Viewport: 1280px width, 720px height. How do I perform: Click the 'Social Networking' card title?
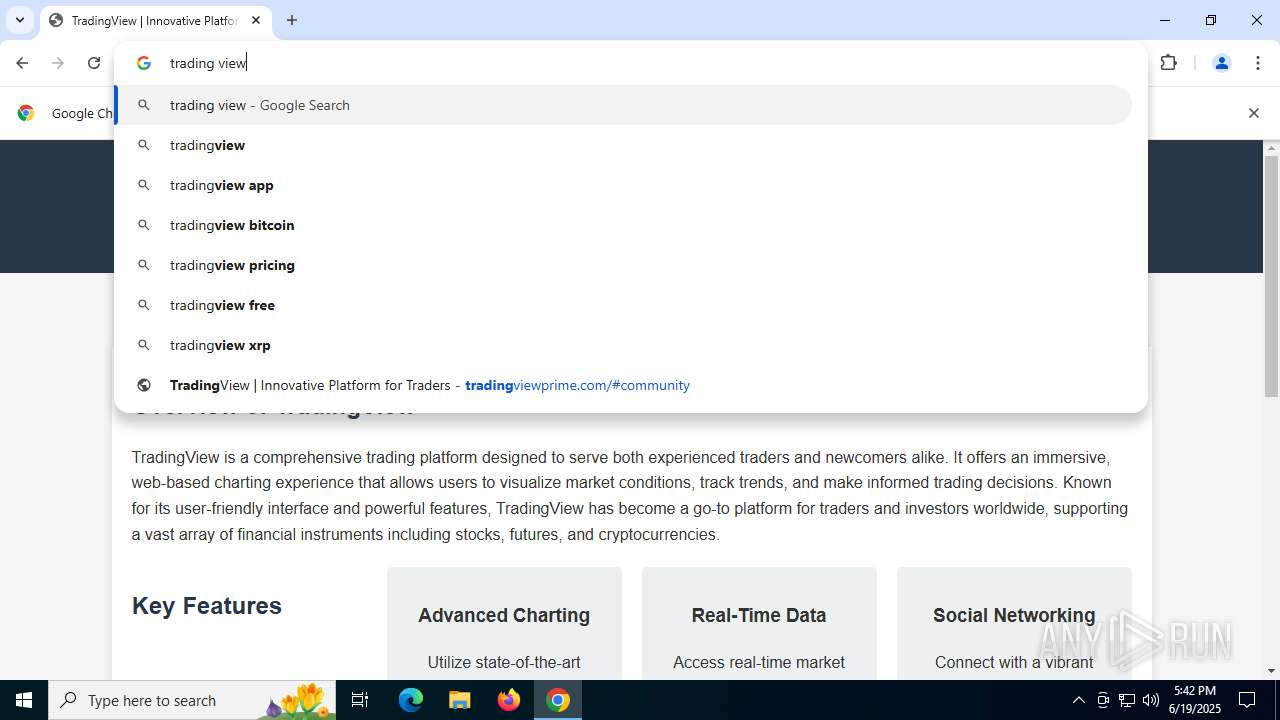point(1014,615)
